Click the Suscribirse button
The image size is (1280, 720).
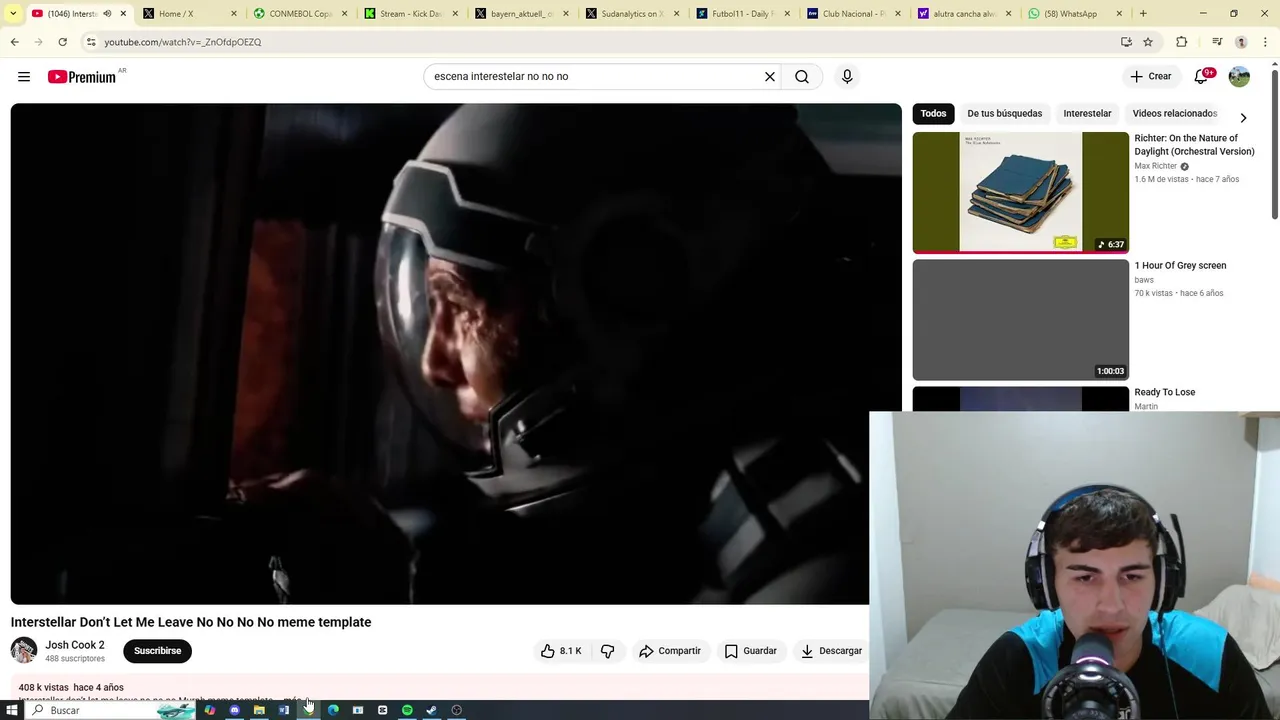pyautogui.click(x=157, y=651)
